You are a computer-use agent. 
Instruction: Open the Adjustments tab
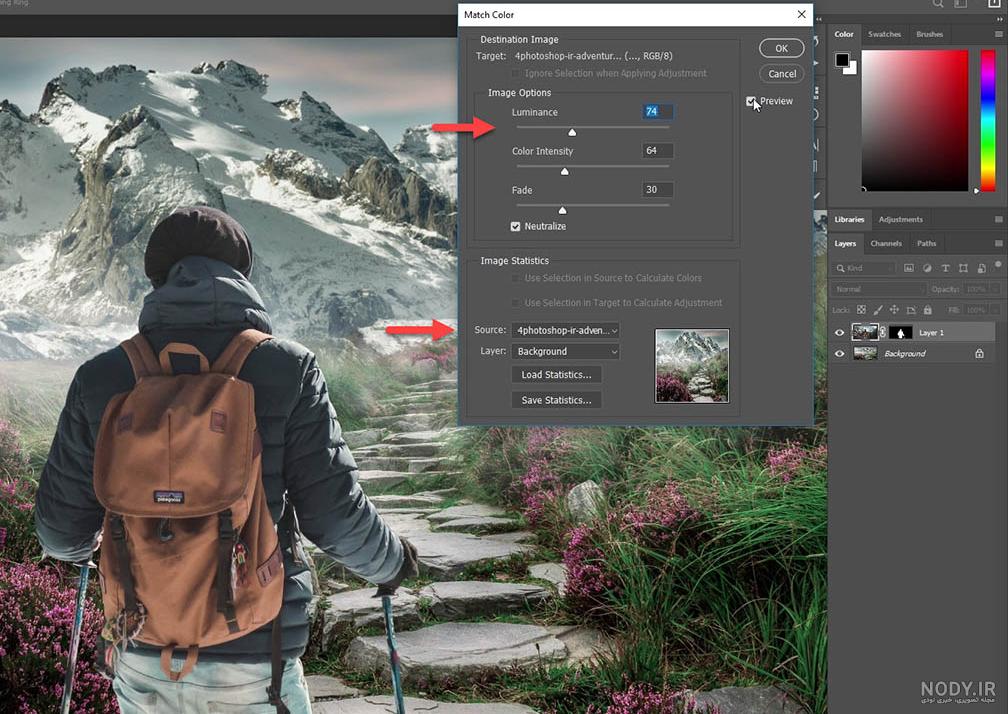pos(900,219)
